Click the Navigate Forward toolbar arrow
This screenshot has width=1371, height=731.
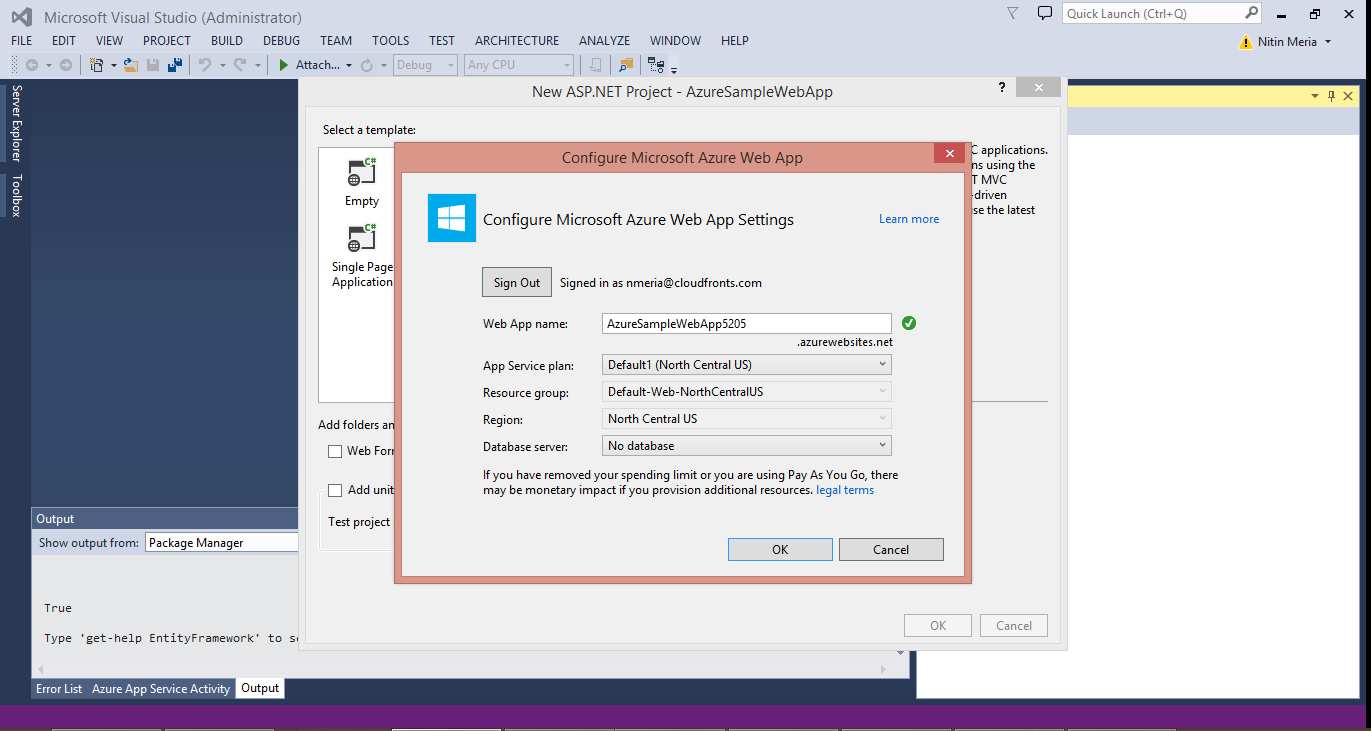(x=66, y=65)
